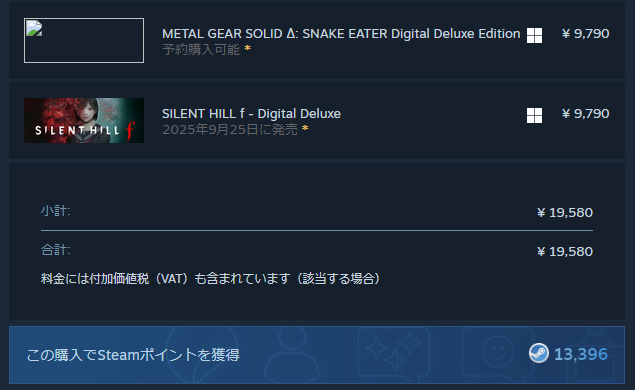The width and height of the screenshot is (635, 390).
Task: Click the ¥ 9,790 price for METAL GEAR SOLID
Action: [x=586, y=34]
